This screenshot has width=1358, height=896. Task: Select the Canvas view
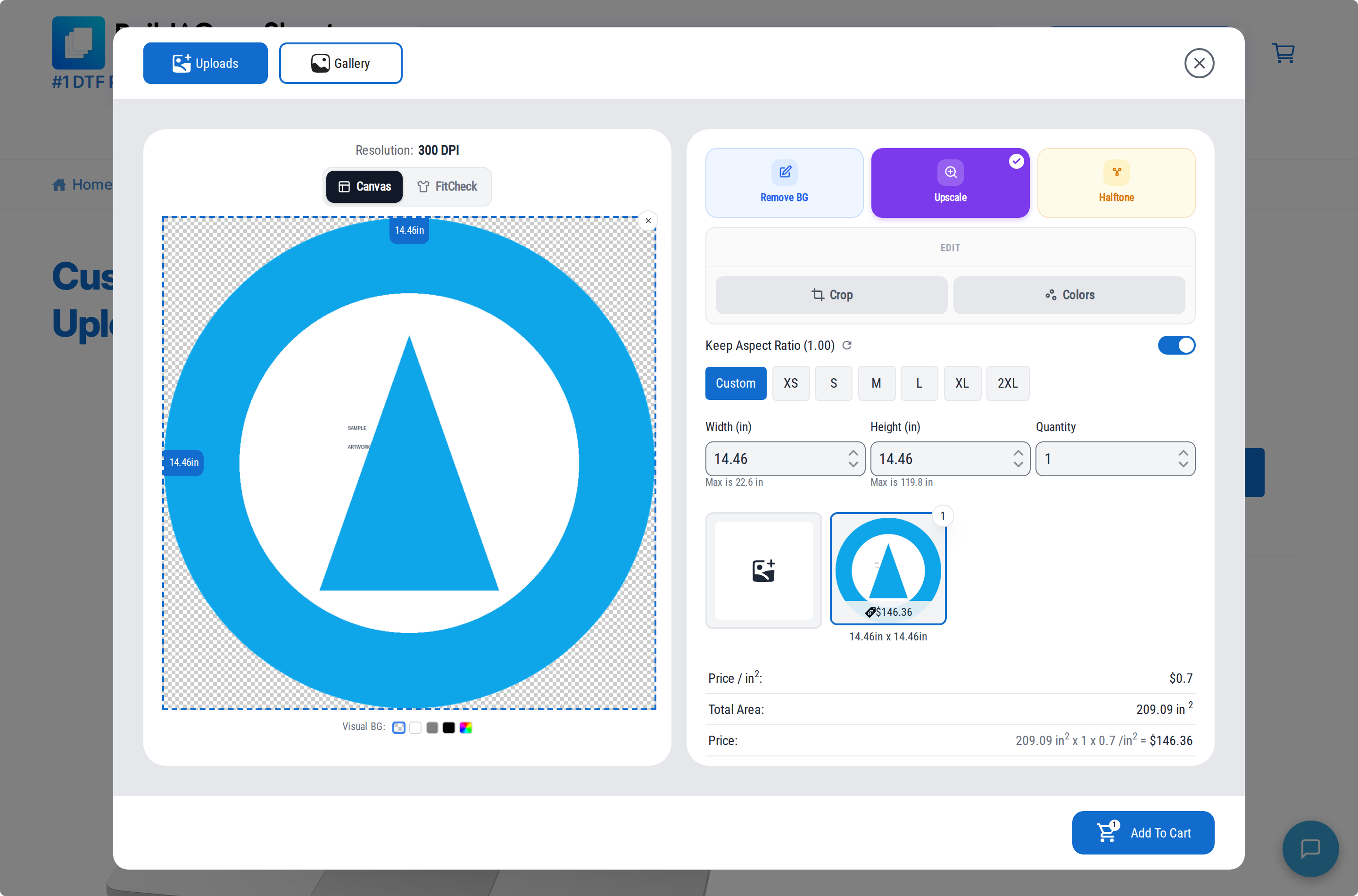(x=364, y=186)
